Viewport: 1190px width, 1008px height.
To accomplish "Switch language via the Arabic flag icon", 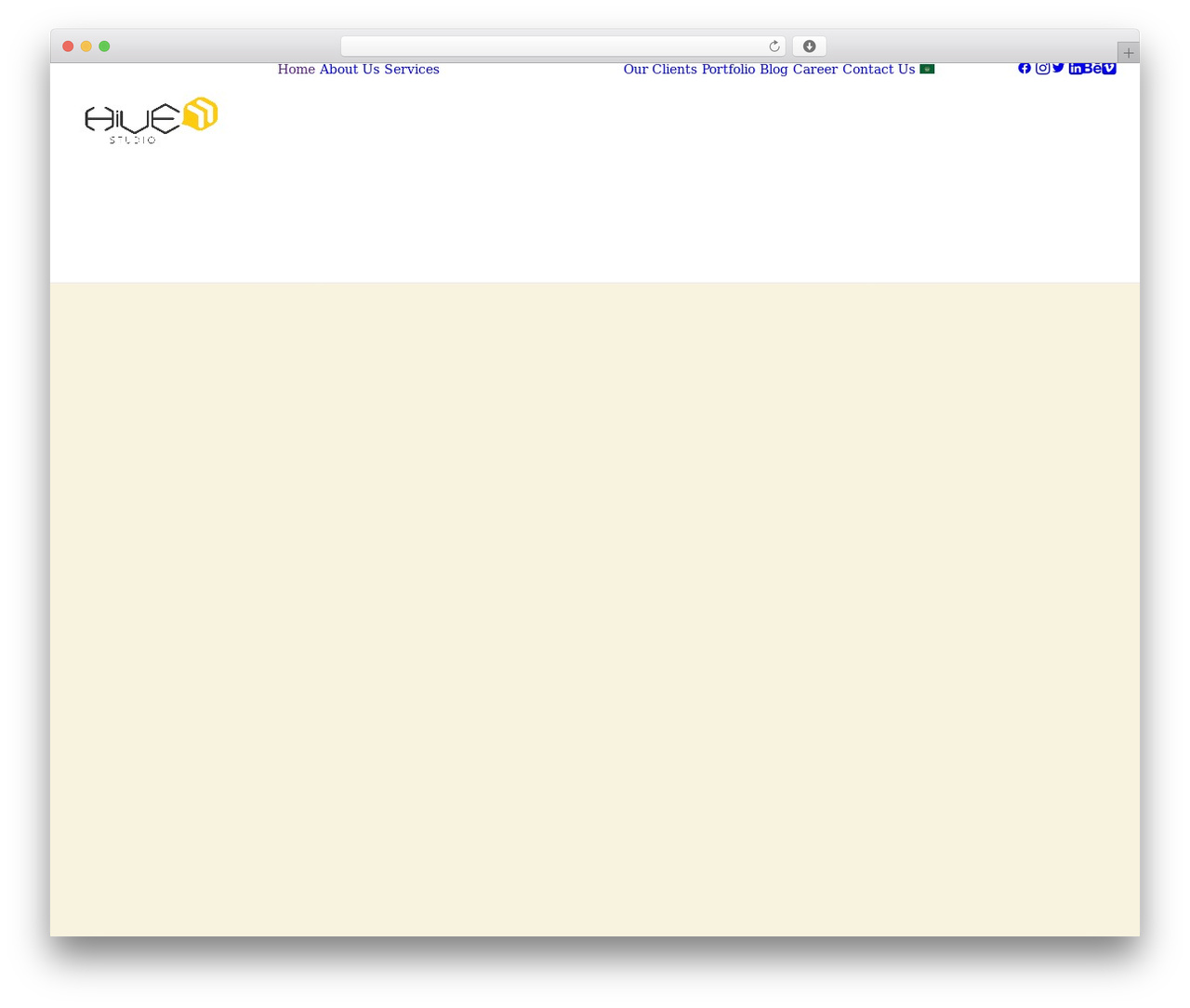I will tap(927, 69).
